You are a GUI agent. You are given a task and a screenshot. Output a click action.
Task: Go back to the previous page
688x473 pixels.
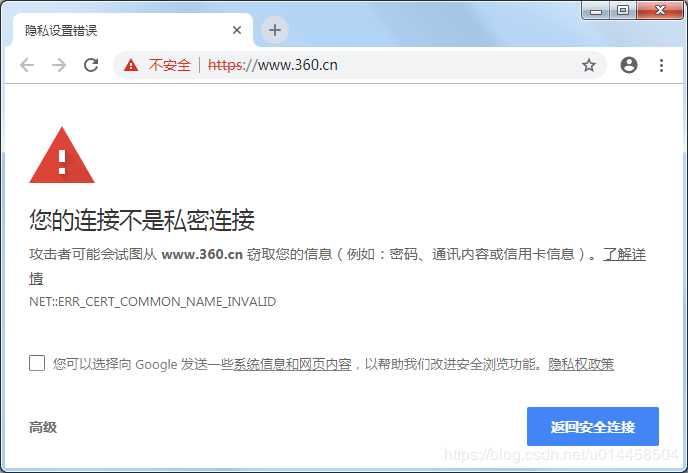click(27, 65)
